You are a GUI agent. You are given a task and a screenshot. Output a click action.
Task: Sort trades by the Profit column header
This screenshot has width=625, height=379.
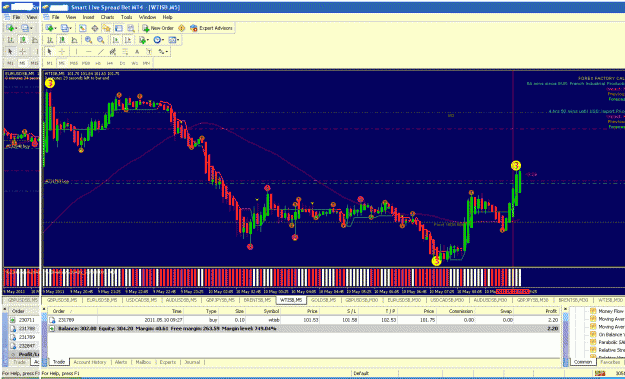[552, 311]
